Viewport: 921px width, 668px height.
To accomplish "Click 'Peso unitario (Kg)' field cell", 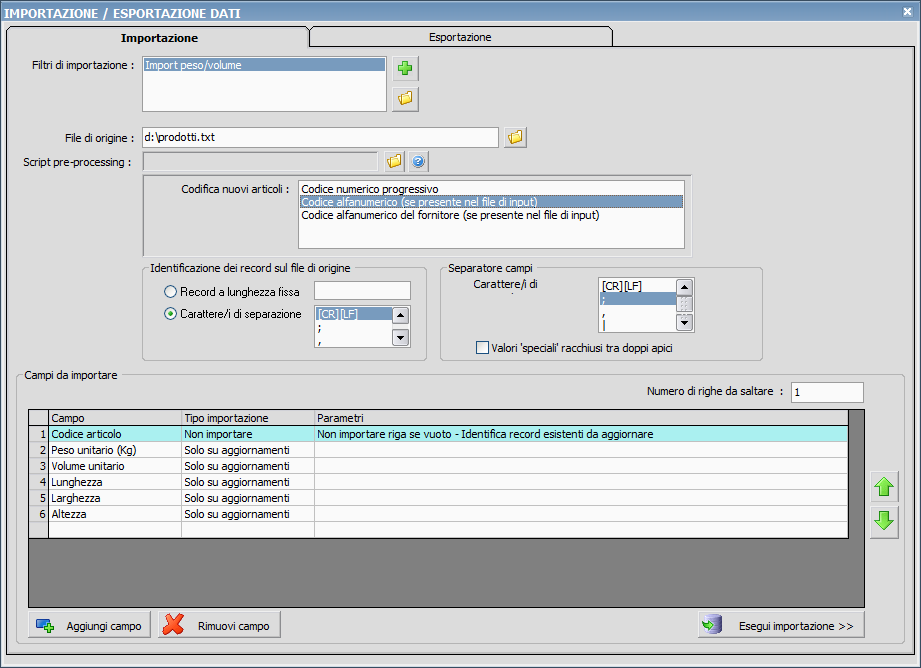I will (115, 450).
